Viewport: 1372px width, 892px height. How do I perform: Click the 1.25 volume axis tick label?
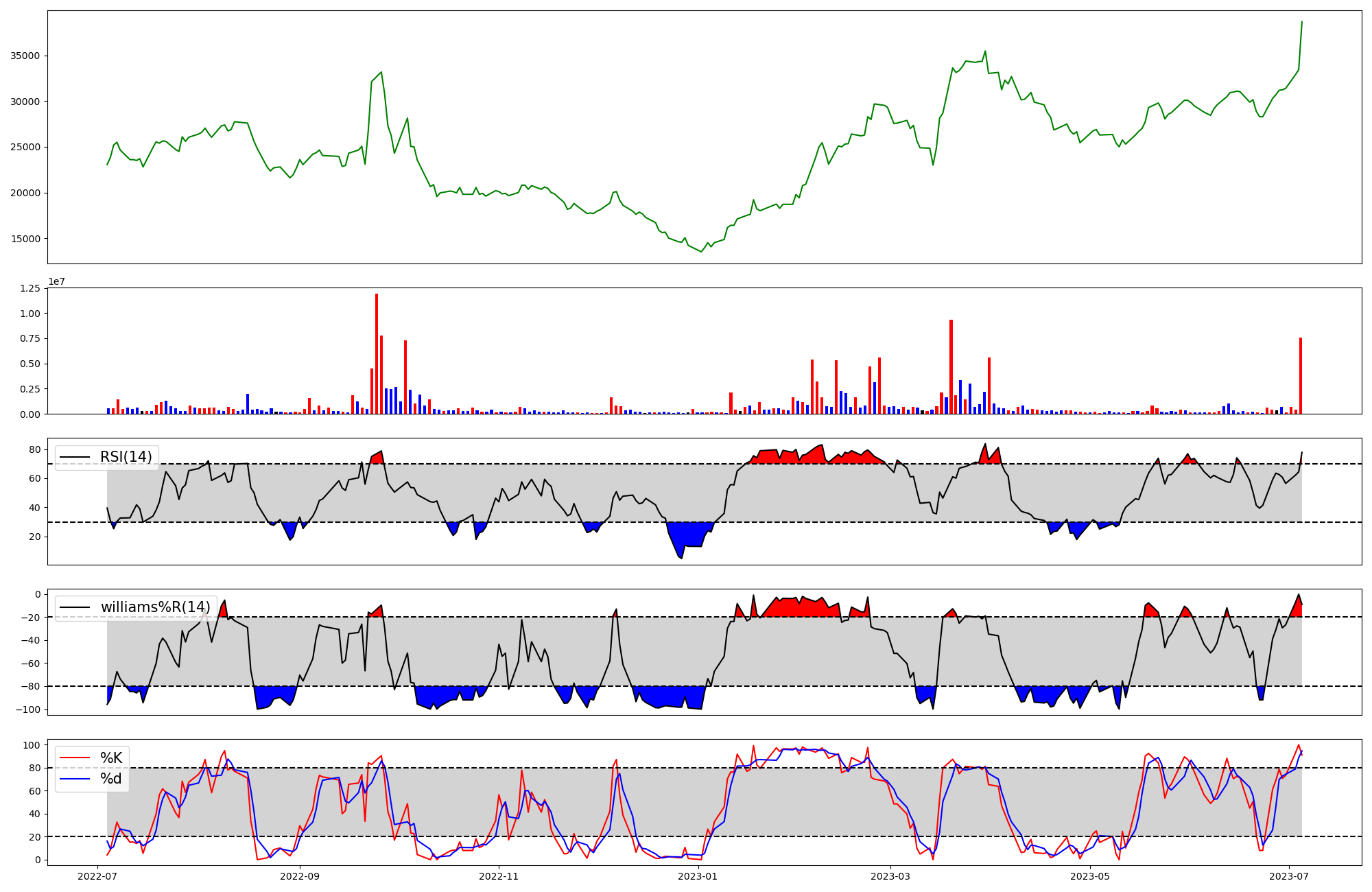[29, 288]
